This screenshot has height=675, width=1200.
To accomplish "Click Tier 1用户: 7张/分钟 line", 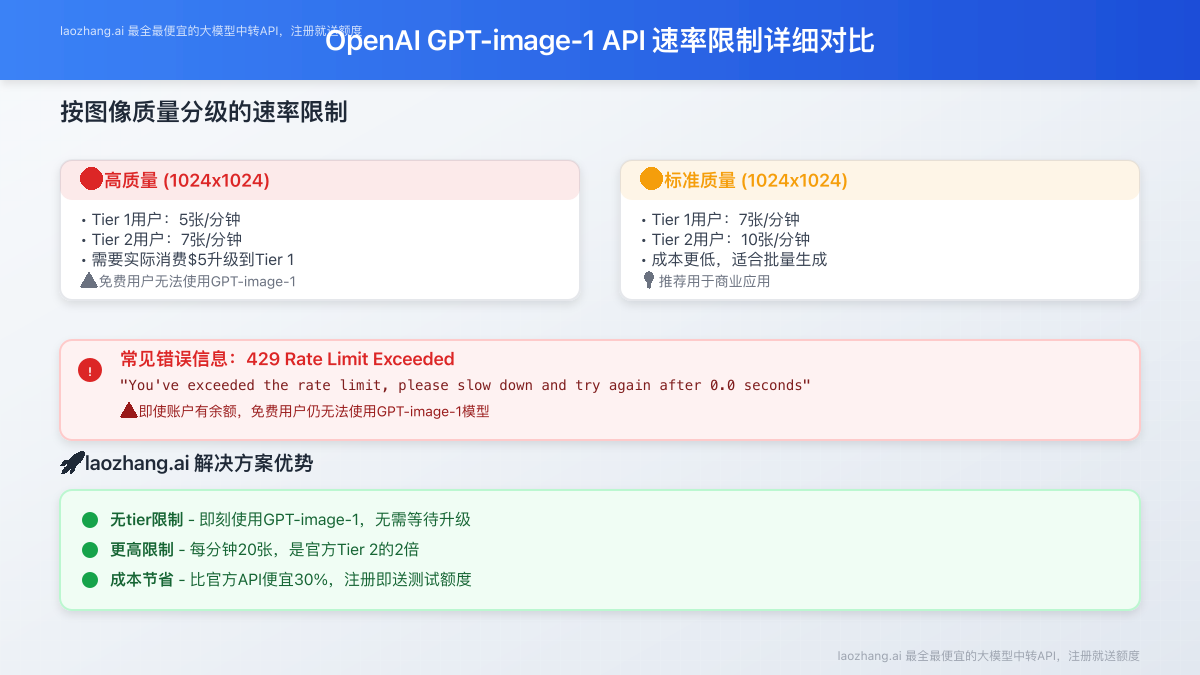I will point(720,220).
